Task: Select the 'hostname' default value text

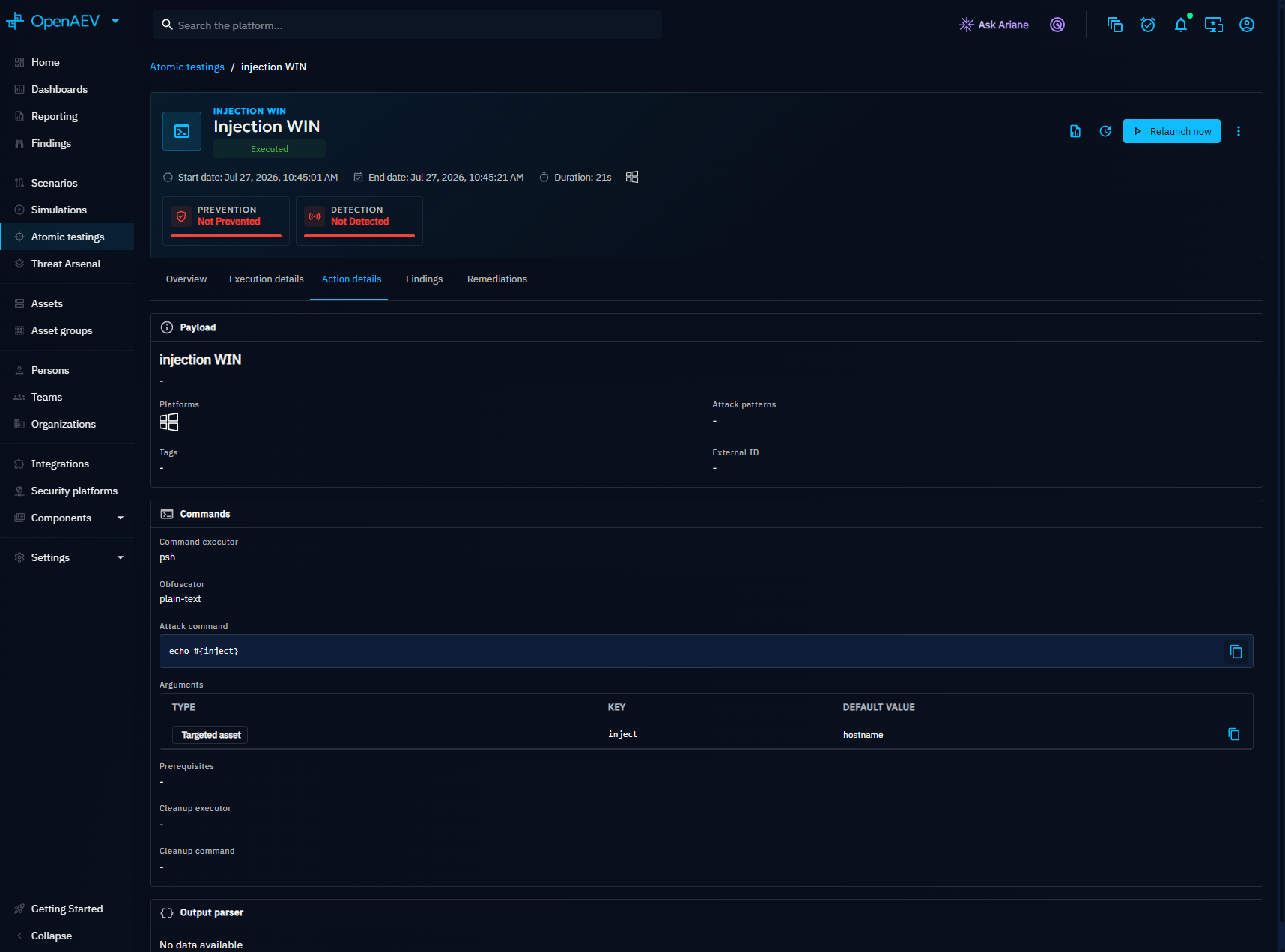Action: 863,735
